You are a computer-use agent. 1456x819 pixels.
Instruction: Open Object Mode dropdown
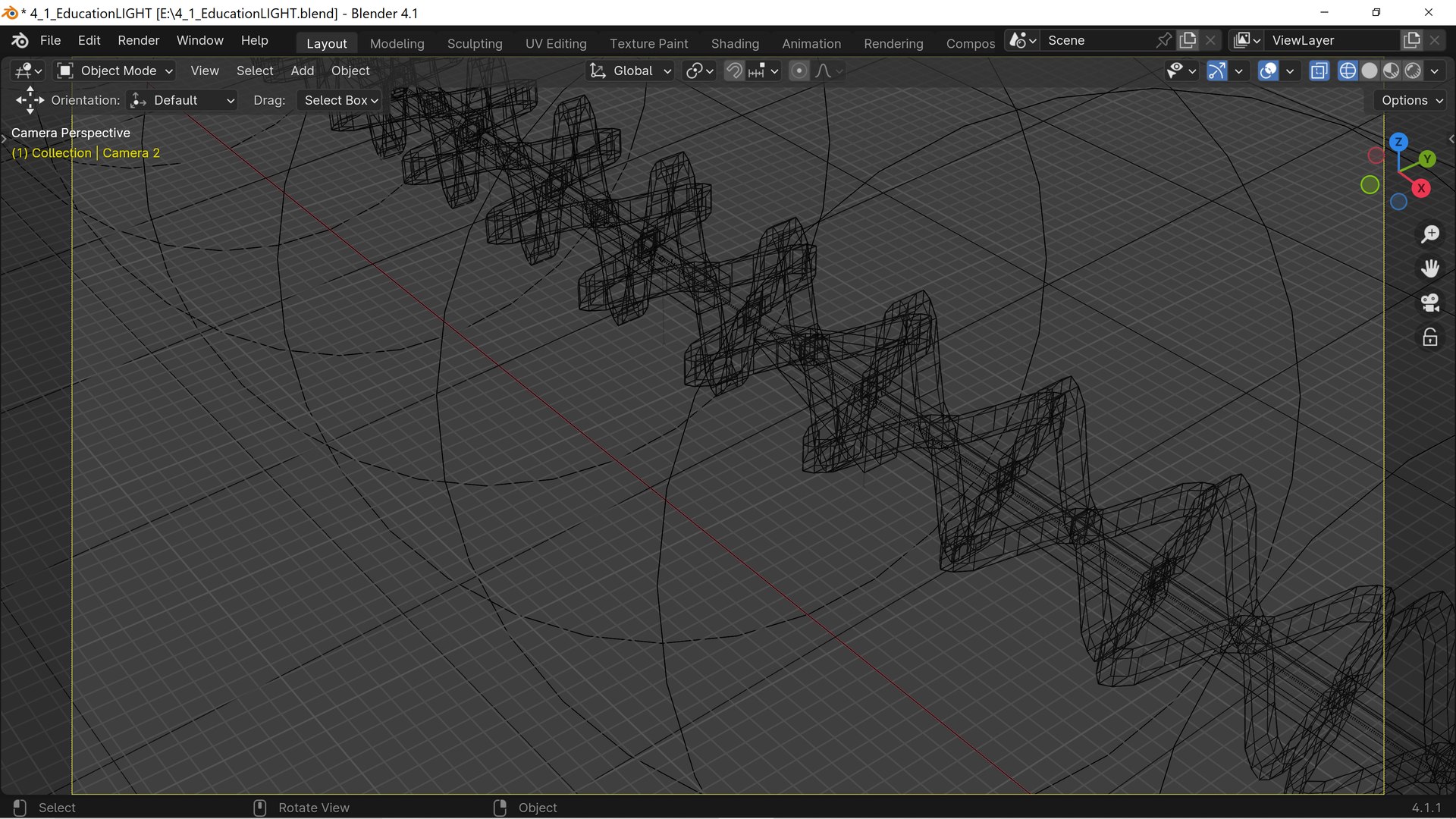pyautogui.click(x=116, y=71)
